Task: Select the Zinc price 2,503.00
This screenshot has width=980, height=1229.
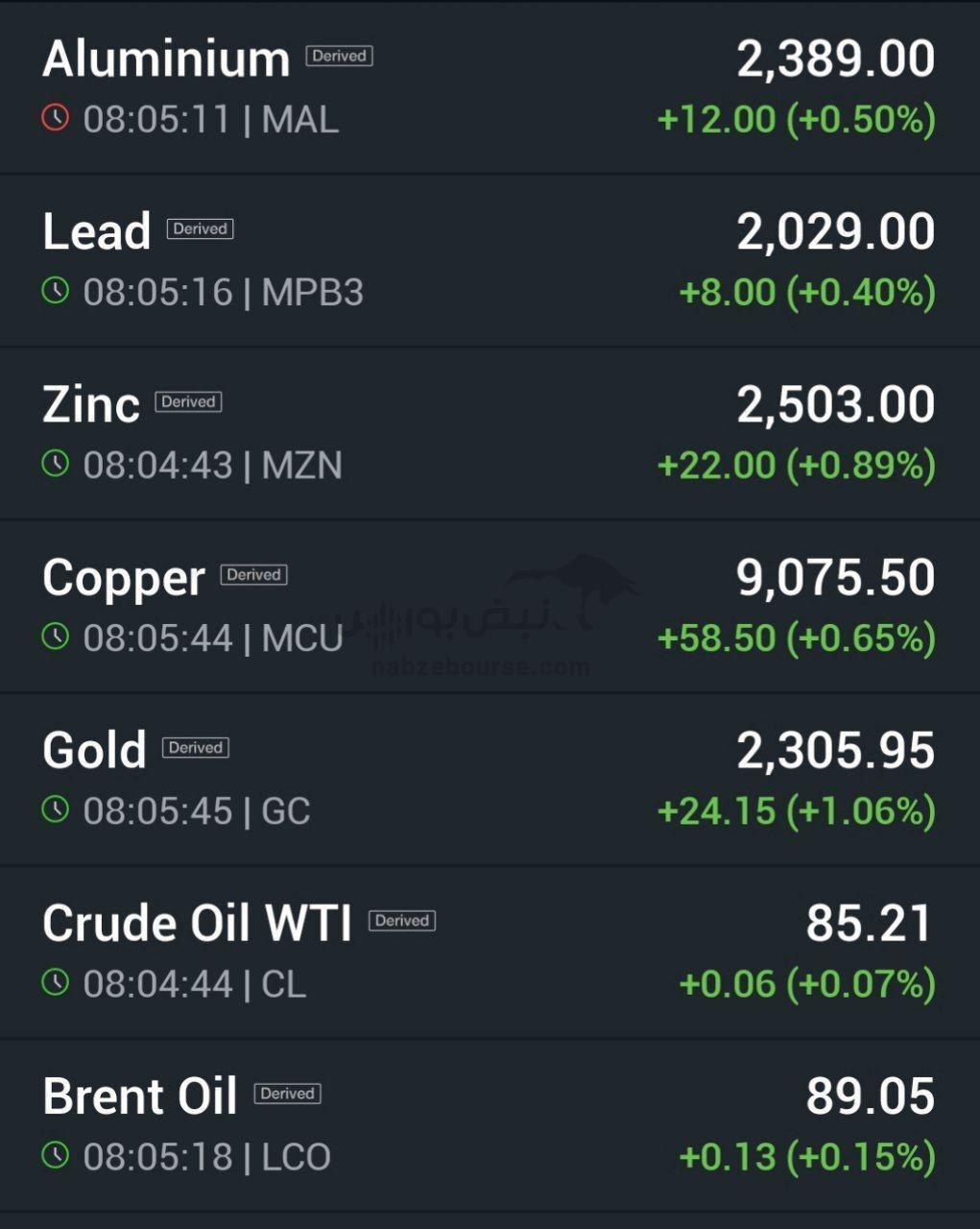Action: (835, 404)
